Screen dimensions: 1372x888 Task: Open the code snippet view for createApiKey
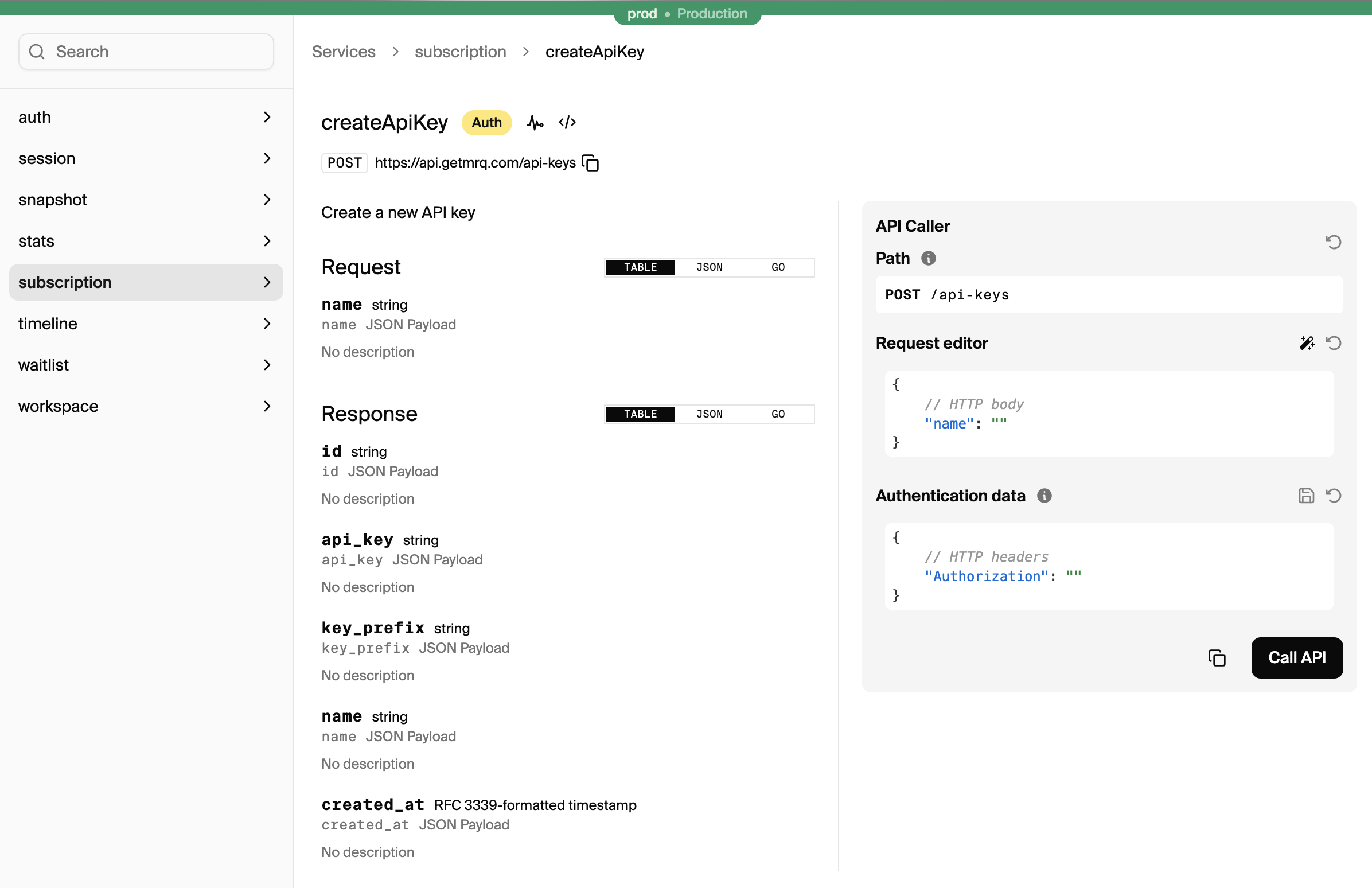point(567,122)
